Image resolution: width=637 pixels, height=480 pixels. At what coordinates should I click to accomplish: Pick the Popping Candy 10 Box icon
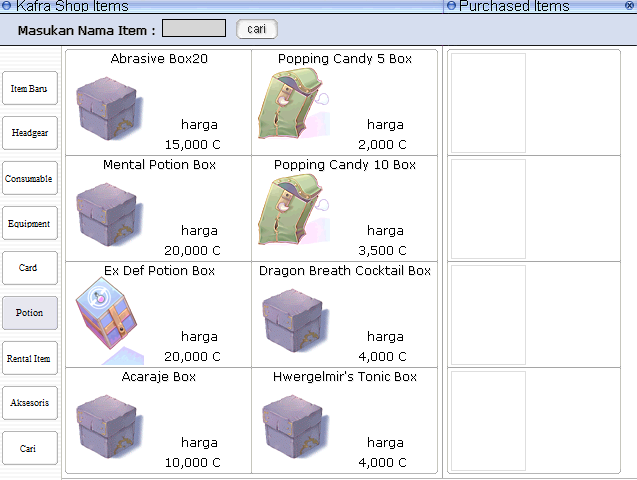coord(292,210)
